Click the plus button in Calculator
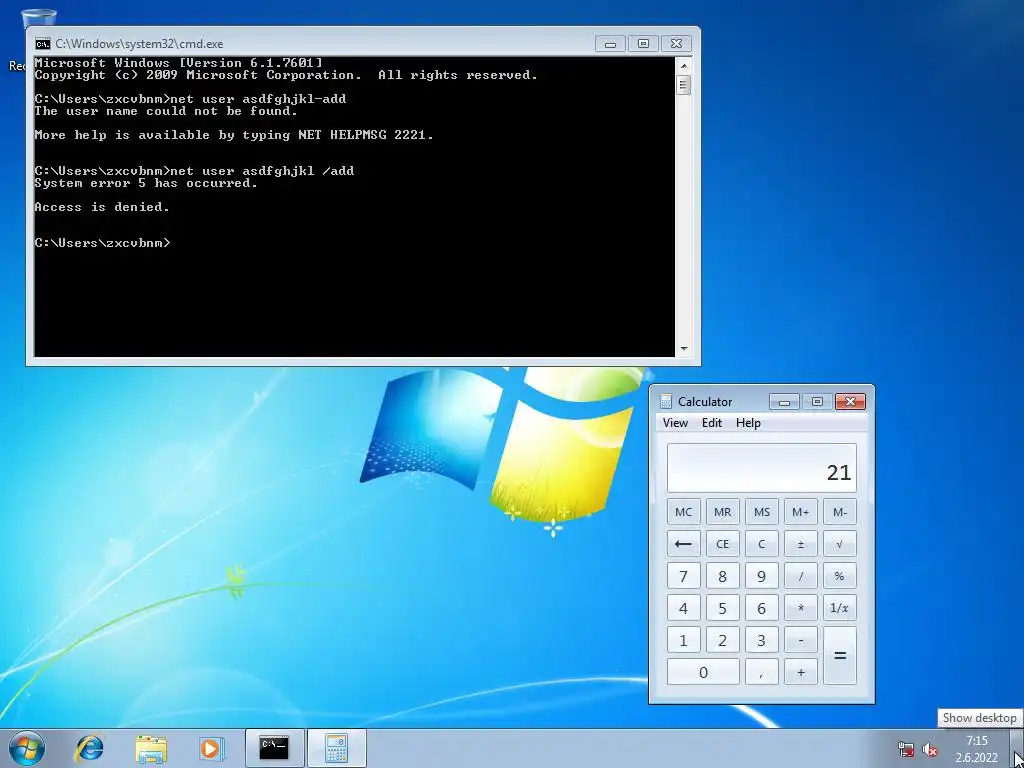The height and width of the screenshot is (768, 1024). point(801,672)
